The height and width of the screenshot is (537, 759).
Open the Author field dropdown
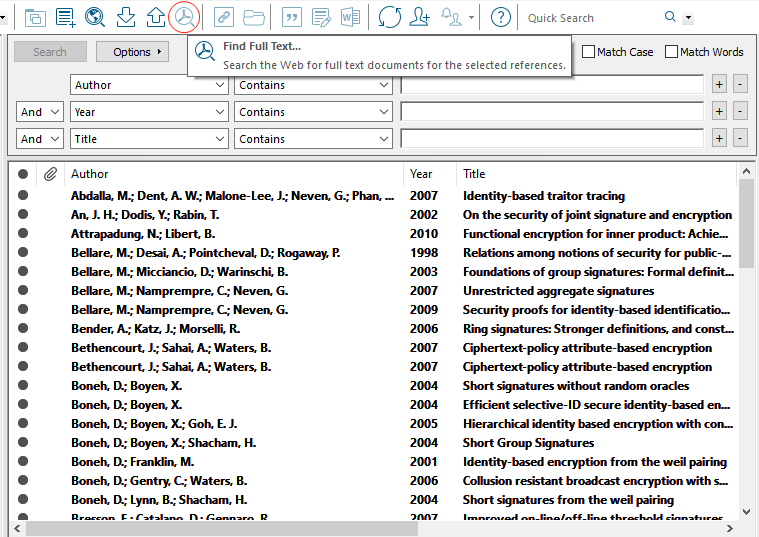(x=149, y=85)
